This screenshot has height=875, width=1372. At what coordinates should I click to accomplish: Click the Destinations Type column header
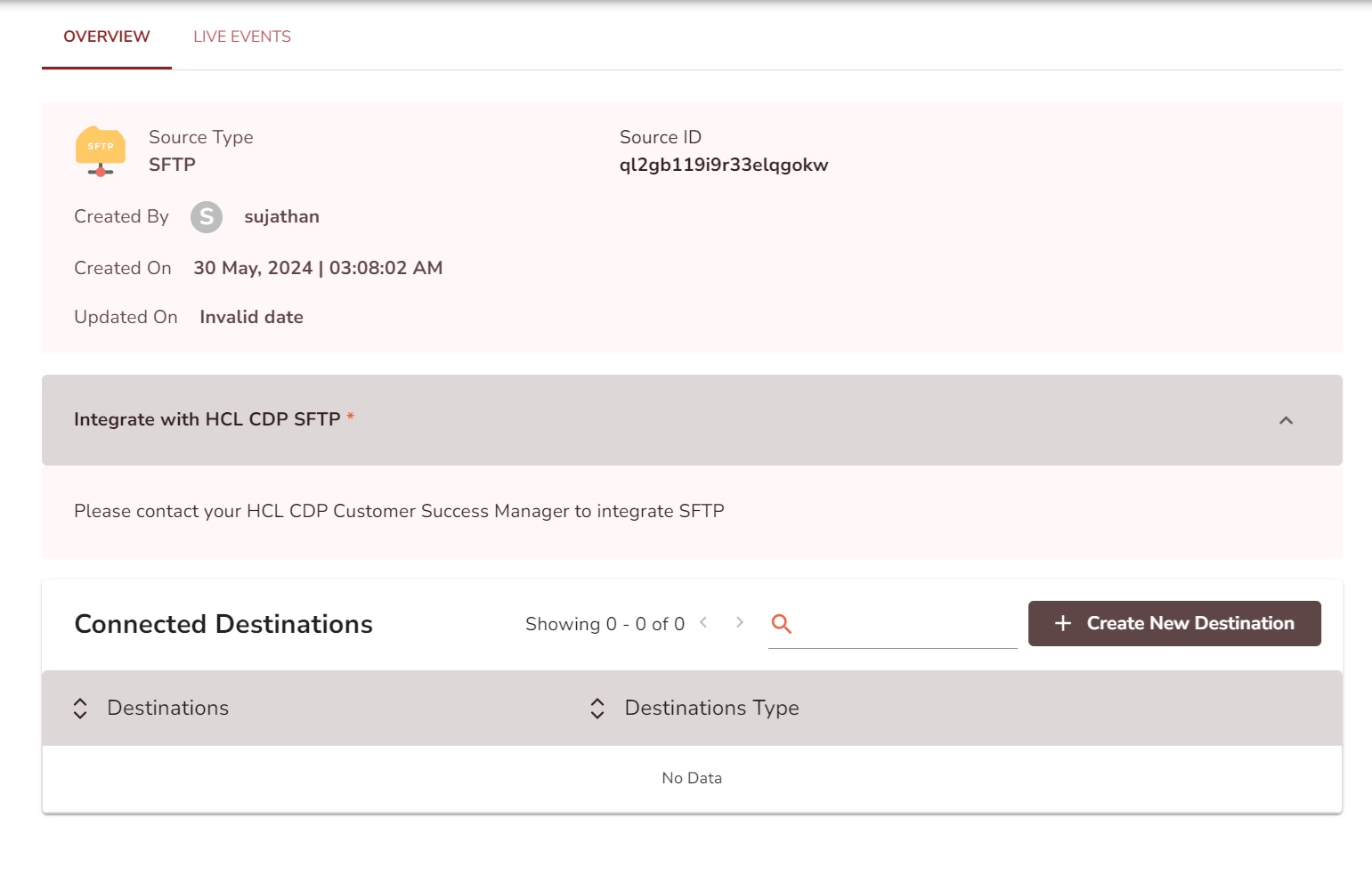click(712, 708)
